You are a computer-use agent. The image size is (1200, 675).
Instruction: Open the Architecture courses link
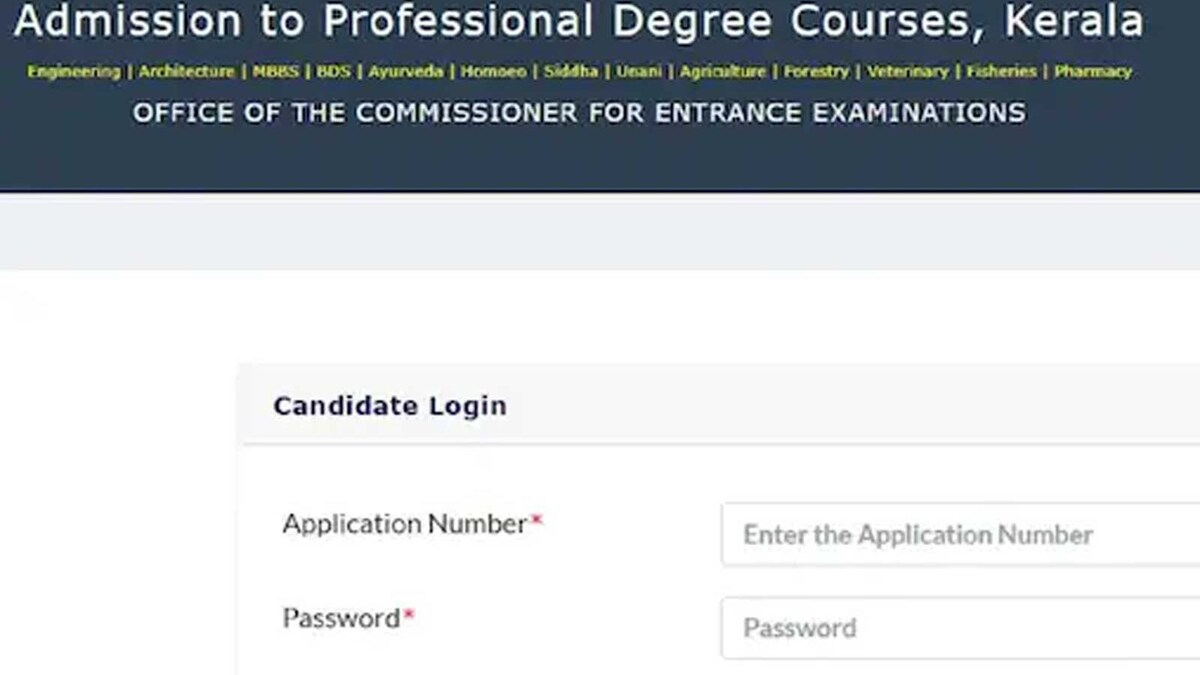click(187, 71)
